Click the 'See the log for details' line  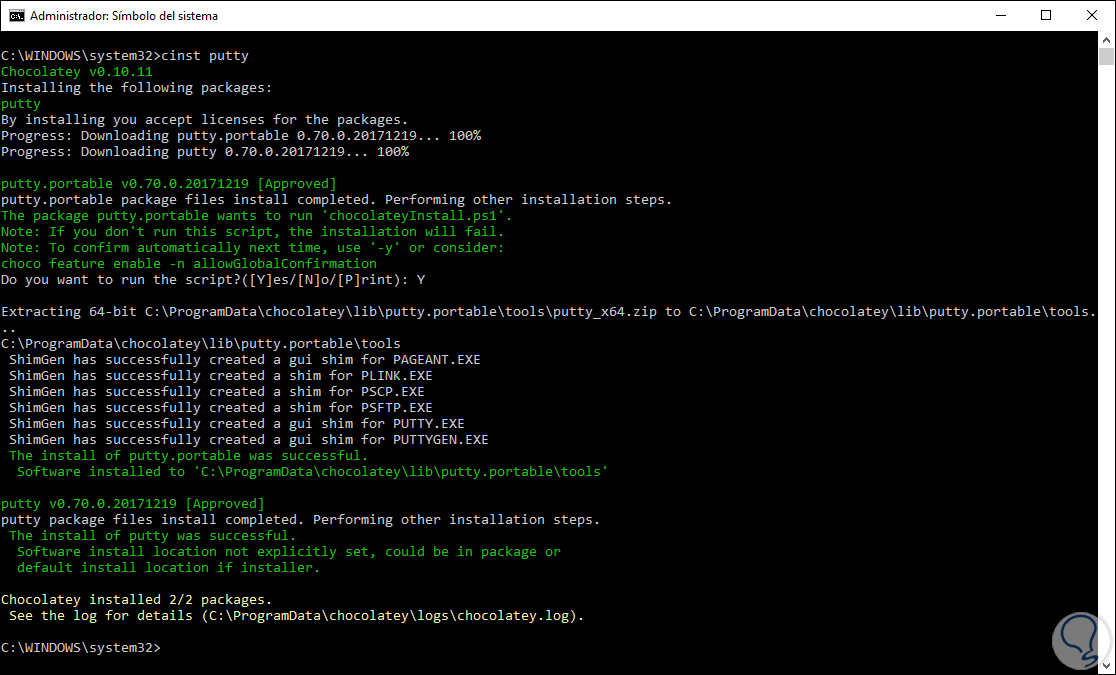coord(296,616)
